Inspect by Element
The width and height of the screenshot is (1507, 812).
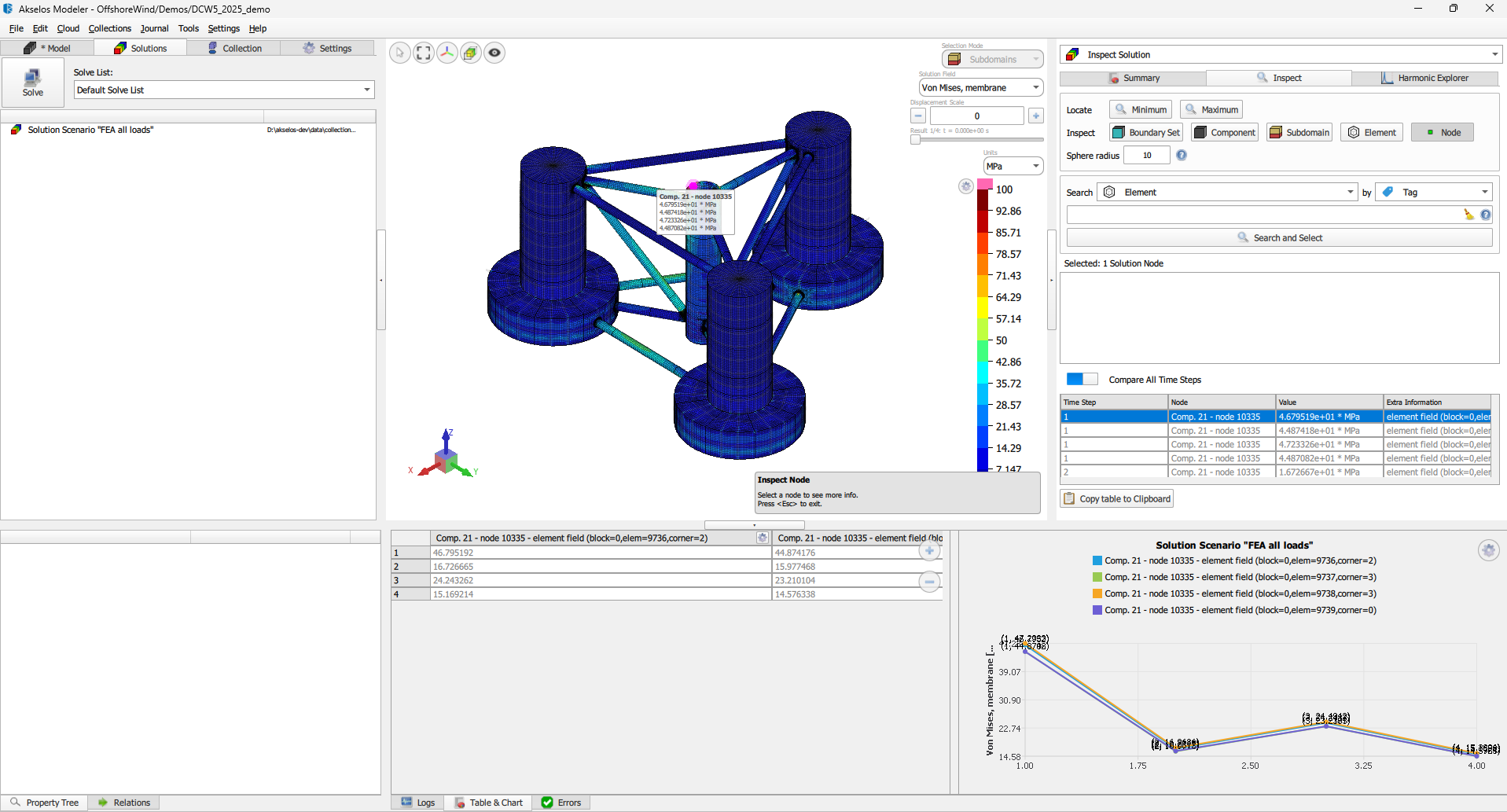[x=1373, y=133]
